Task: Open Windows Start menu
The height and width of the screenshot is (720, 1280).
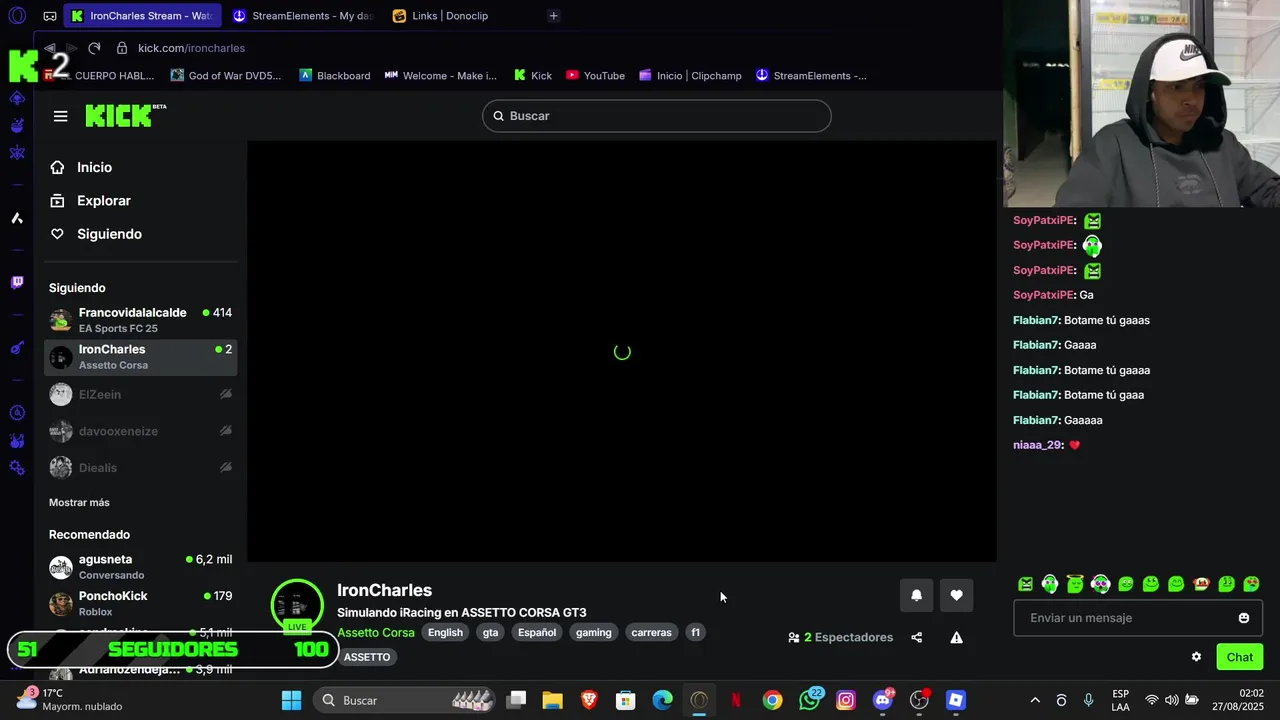Action: pos(291,700)
